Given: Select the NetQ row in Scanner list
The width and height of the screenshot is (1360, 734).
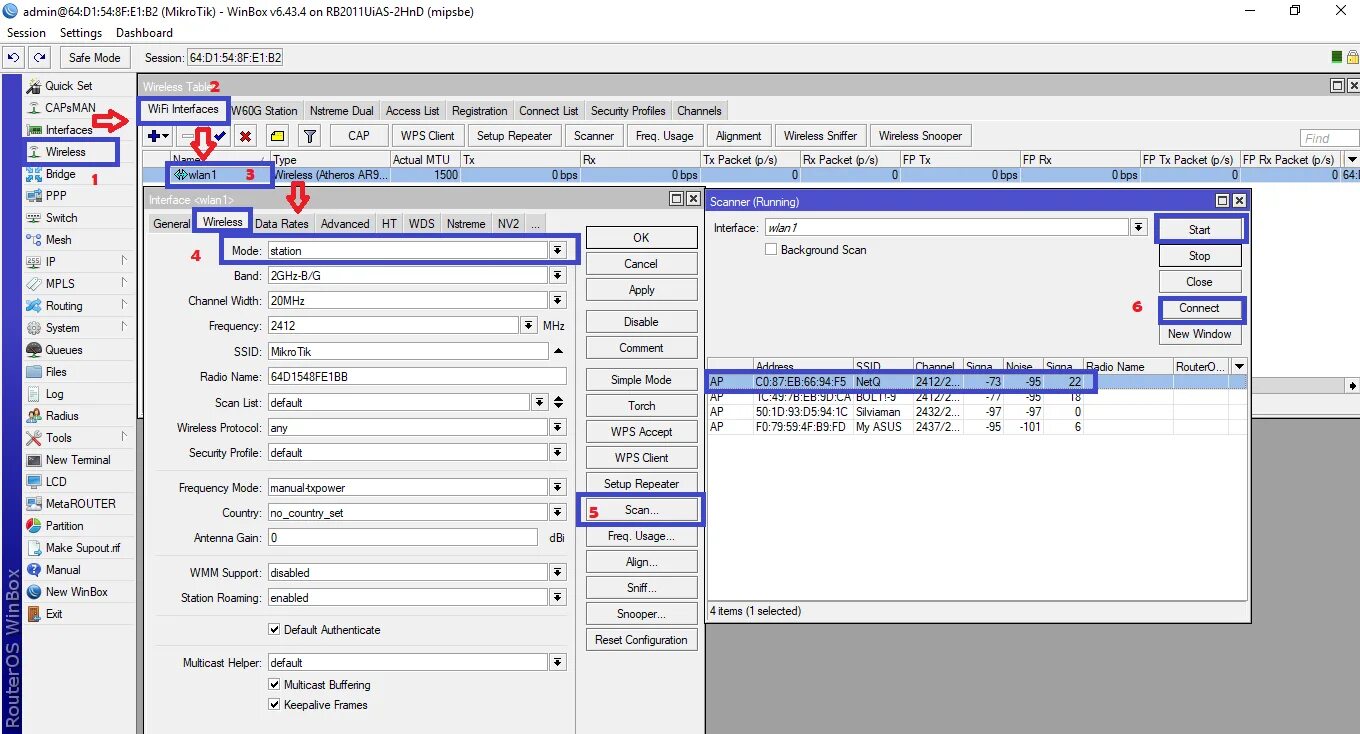Looking at the screenshot, I should click(976, 382).
